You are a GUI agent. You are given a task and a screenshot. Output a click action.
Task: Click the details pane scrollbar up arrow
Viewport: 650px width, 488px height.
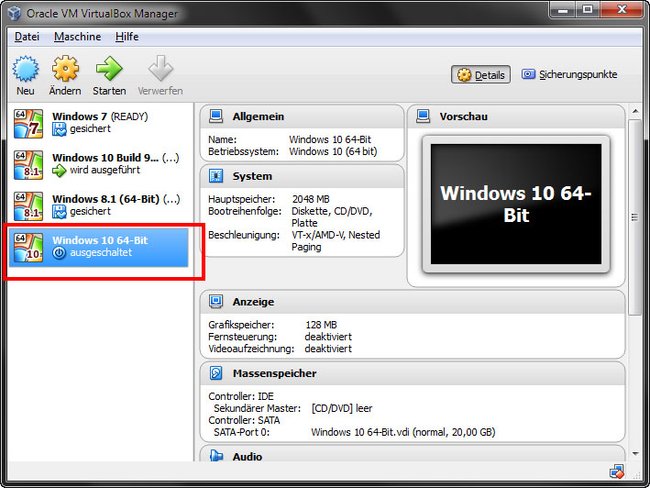coord(635,112)
